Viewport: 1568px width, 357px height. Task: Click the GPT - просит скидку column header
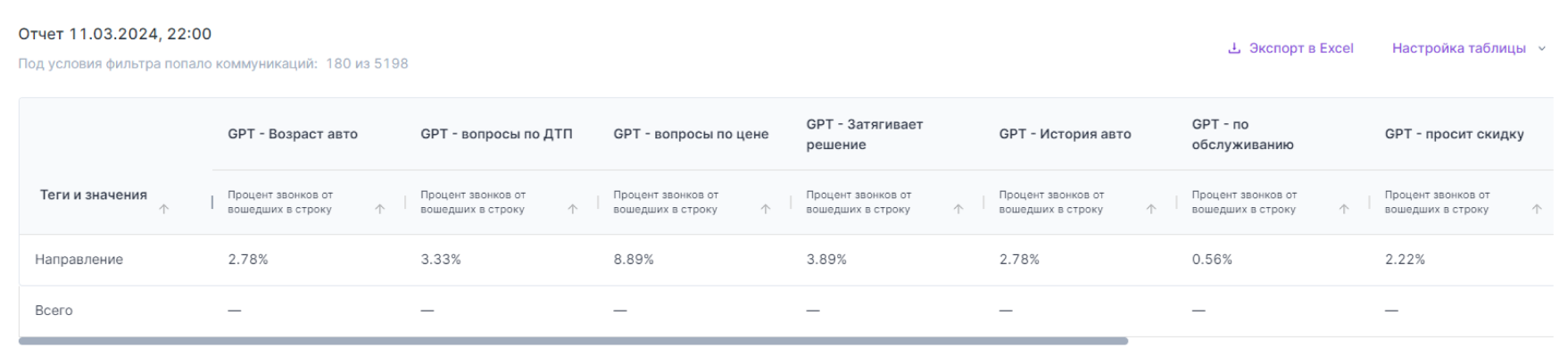1454,134
